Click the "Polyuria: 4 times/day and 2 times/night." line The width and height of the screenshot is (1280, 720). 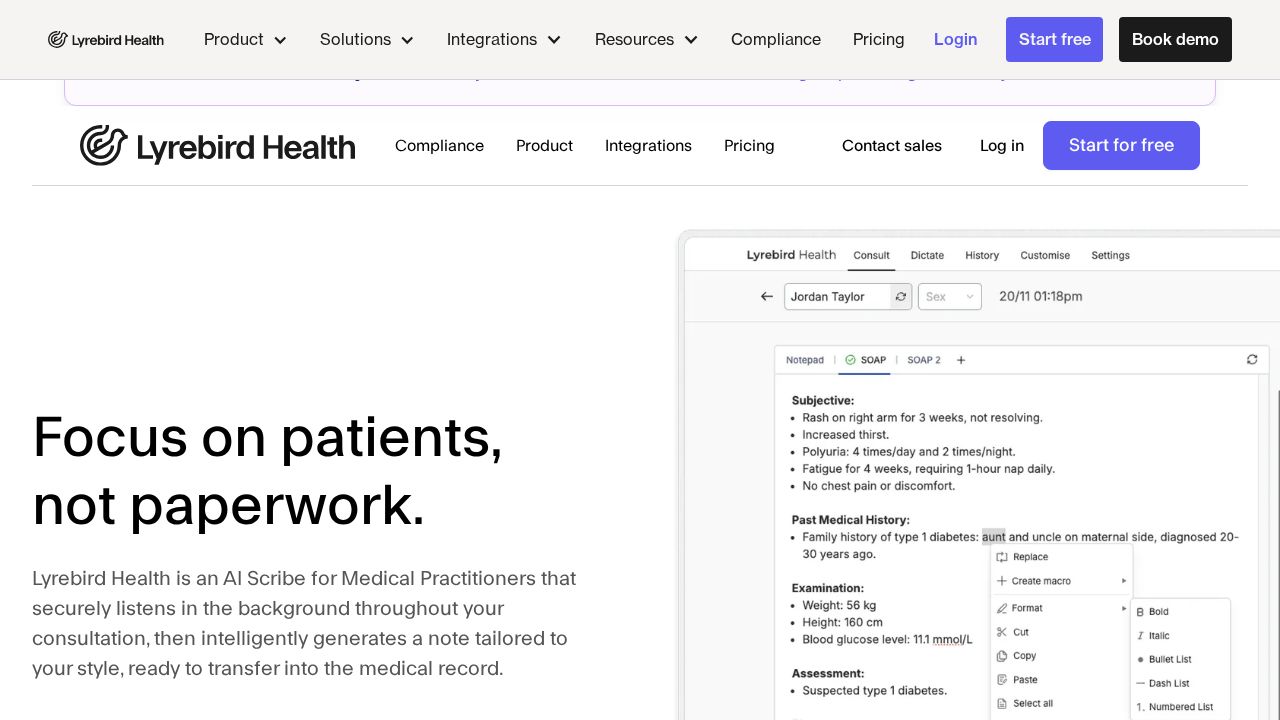[908, 452]
